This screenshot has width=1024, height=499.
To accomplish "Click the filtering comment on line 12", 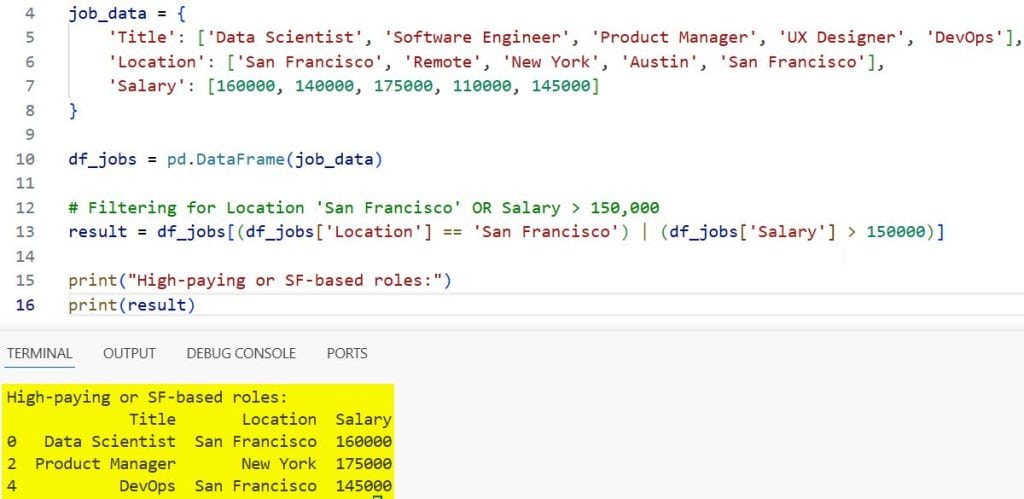I will point(364,208).
